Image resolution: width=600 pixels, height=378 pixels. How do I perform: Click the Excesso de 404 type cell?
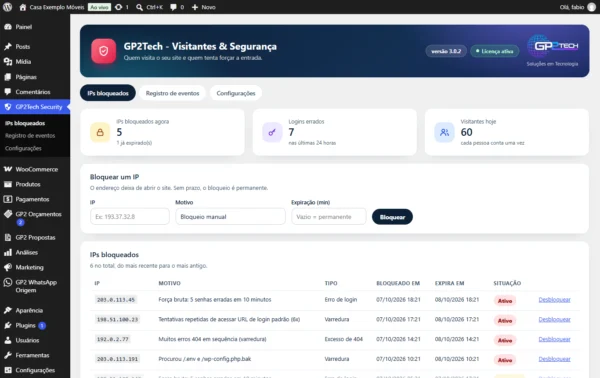[x=344, y=339]
